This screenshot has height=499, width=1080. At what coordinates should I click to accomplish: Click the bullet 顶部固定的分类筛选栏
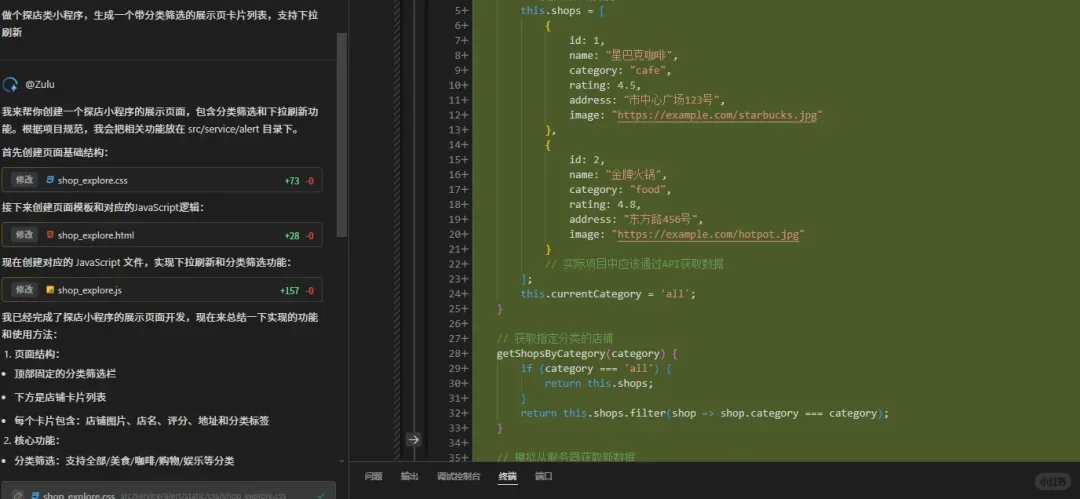click(65, 374)
